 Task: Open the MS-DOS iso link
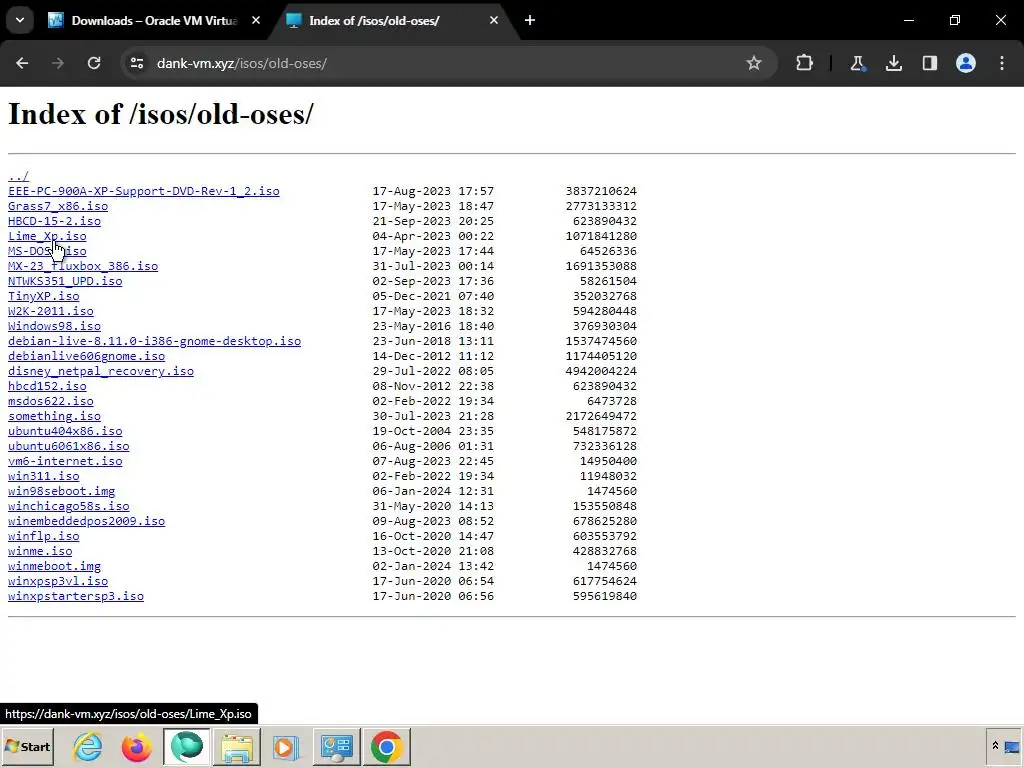pos(47,251)
